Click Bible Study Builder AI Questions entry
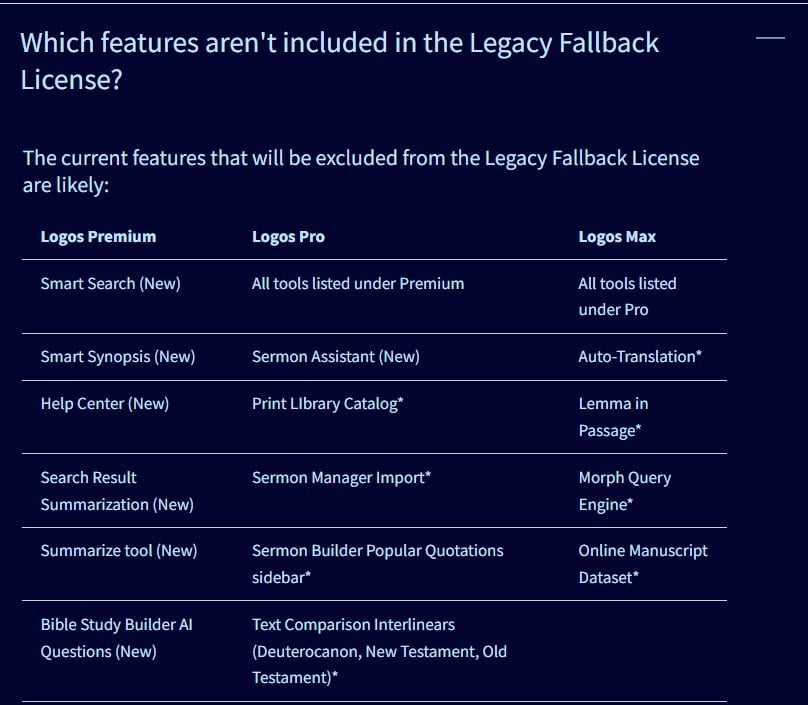 [x=116, y=638]
